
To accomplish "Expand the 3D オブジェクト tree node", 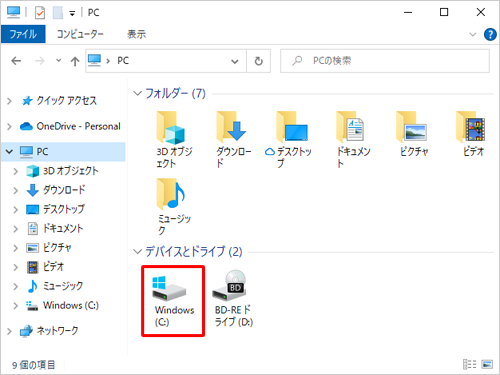I will (15, 171).
